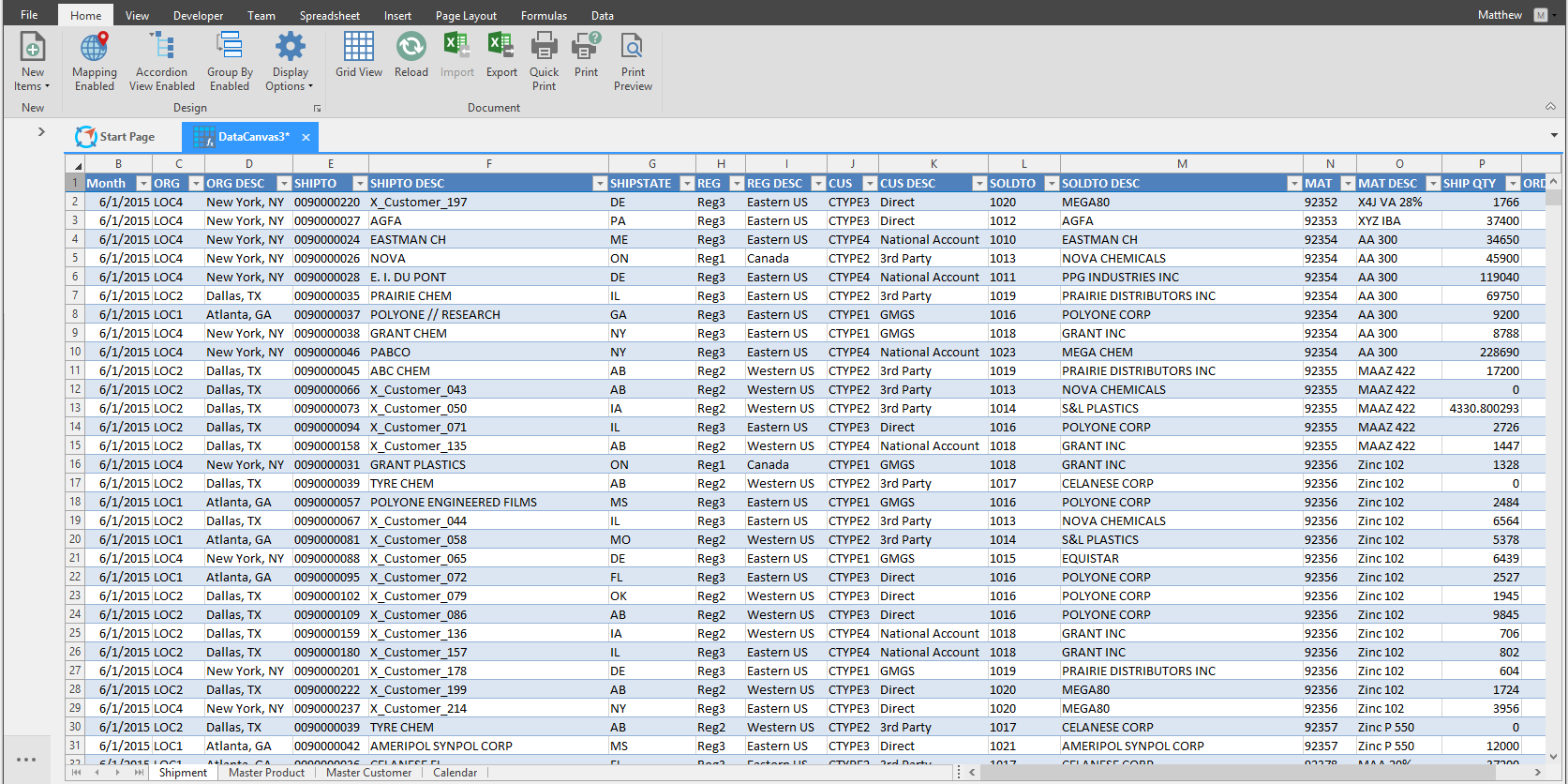Open the SHIP QTY filter dropdown
The width and height of the screenshot is (1568, 784).
[1513, 184]
